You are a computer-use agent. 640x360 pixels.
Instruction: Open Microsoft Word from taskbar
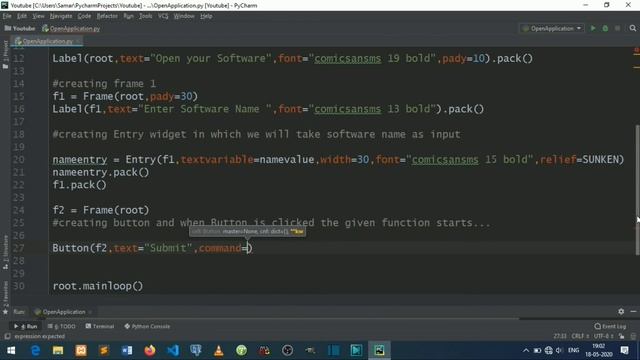coord(127,350)
